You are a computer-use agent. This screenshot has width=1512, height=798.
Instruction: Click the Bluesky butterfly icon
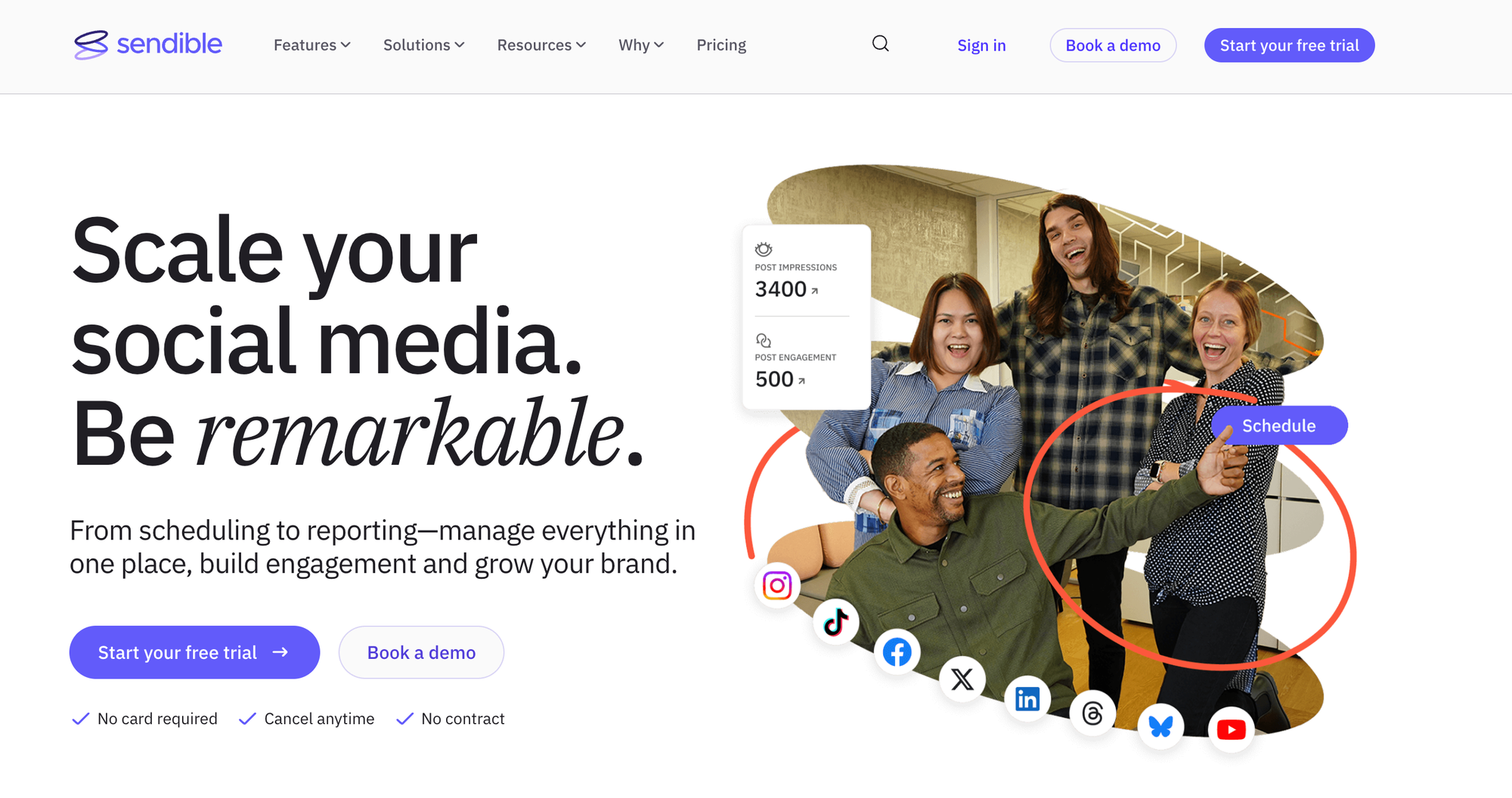(x=1160, y=726)
